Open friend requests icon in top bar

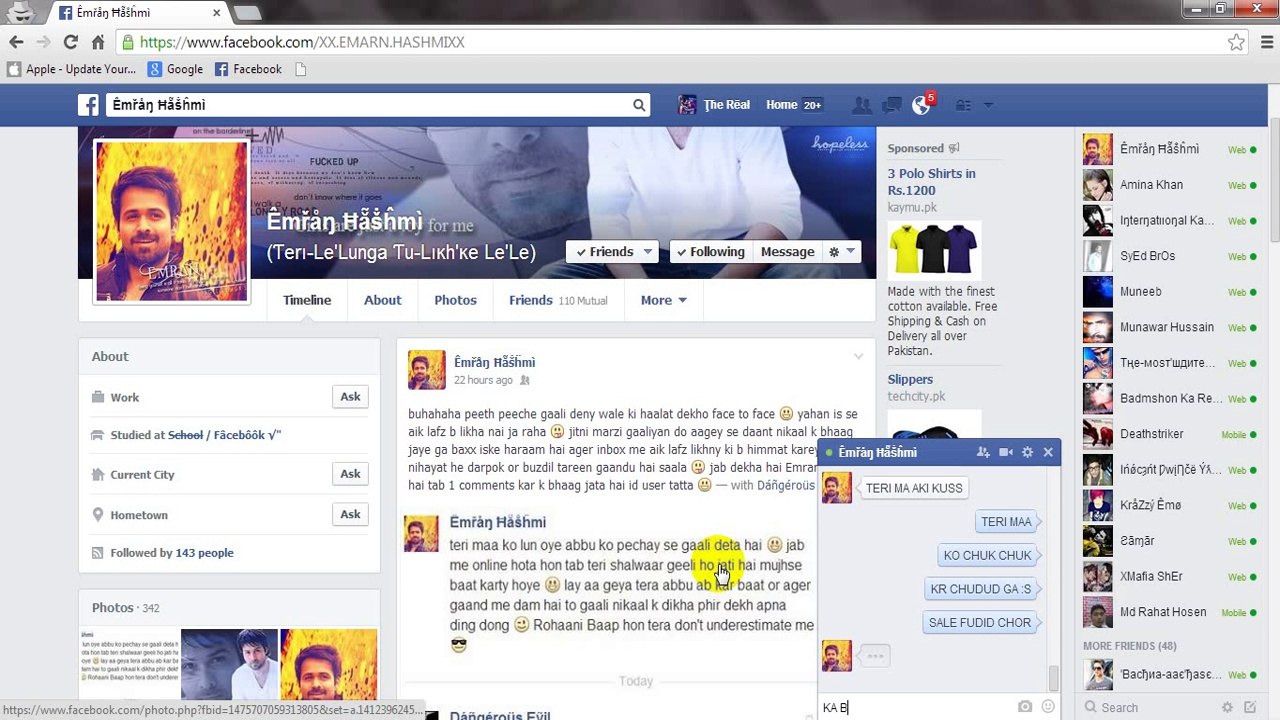click(x=861, y=105)
